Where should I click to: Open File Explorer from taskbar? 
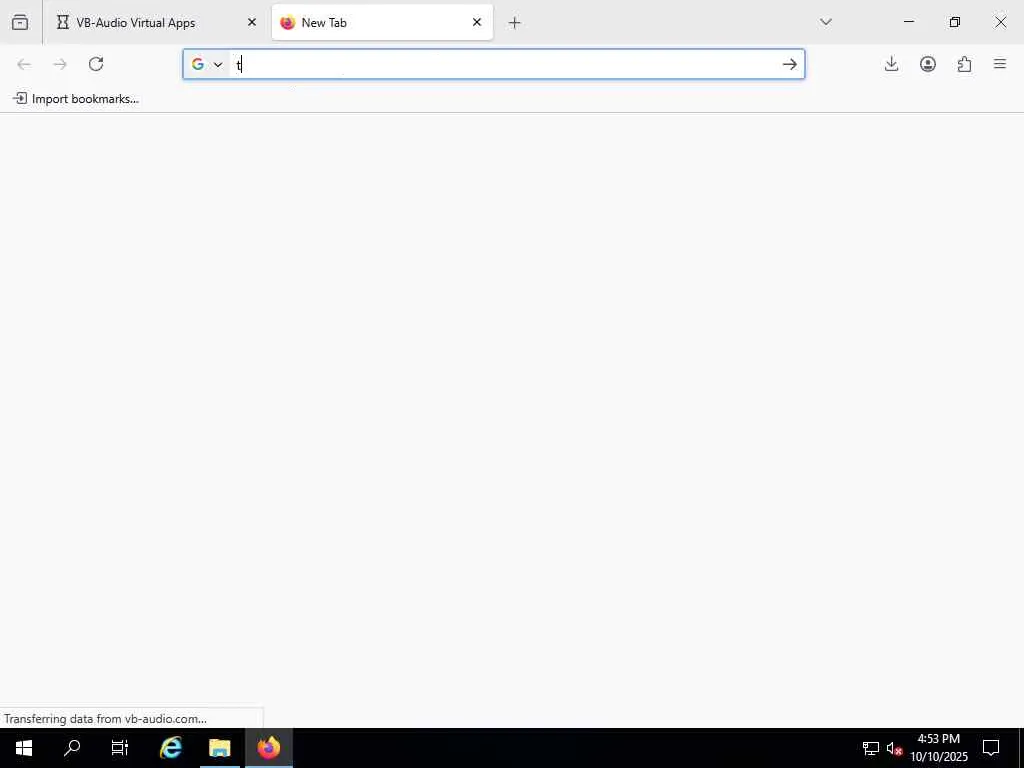(x=220, y=748)
